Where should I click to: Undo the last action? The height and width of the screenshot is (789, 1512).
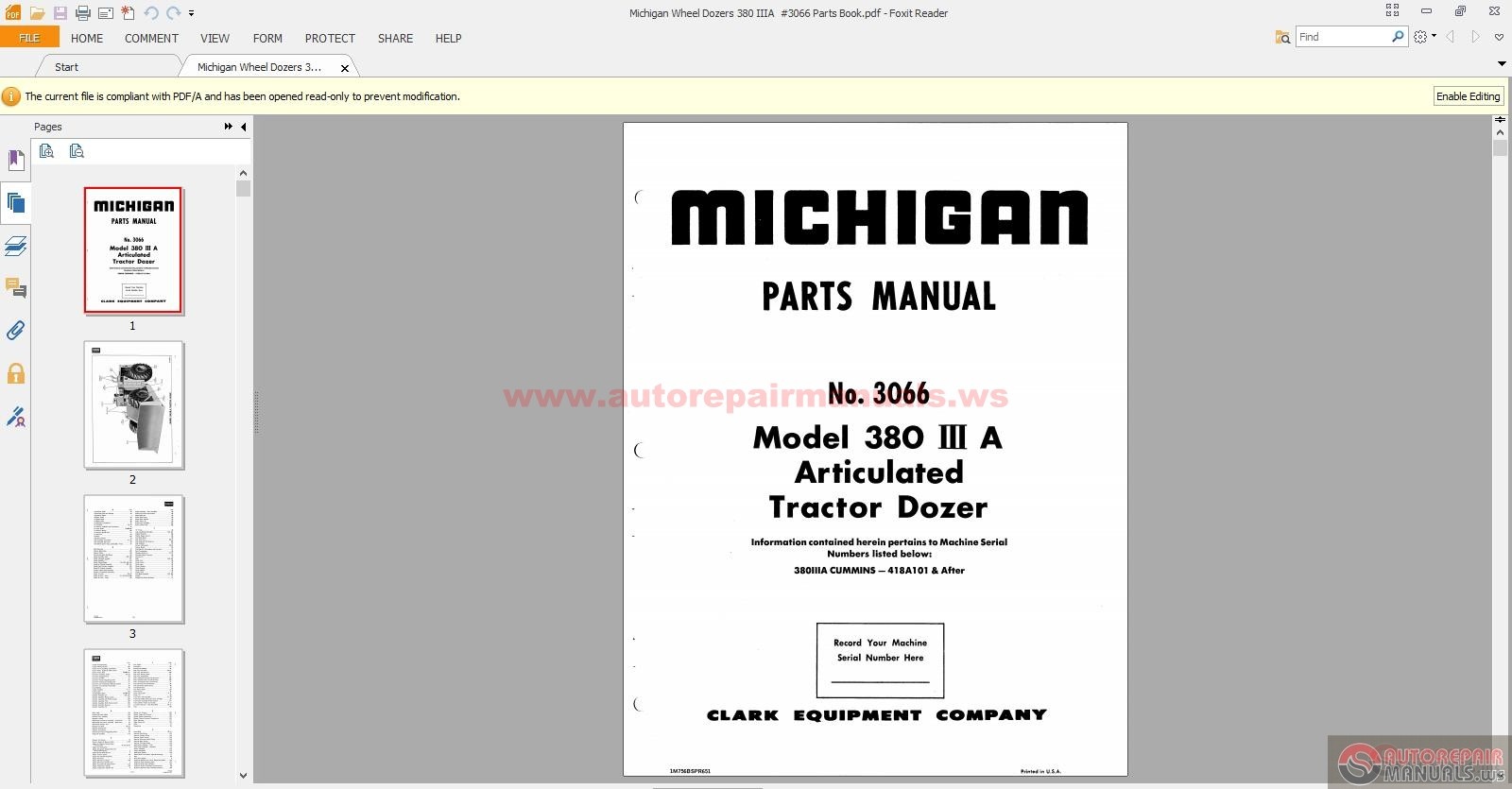(x=151, y=13)
